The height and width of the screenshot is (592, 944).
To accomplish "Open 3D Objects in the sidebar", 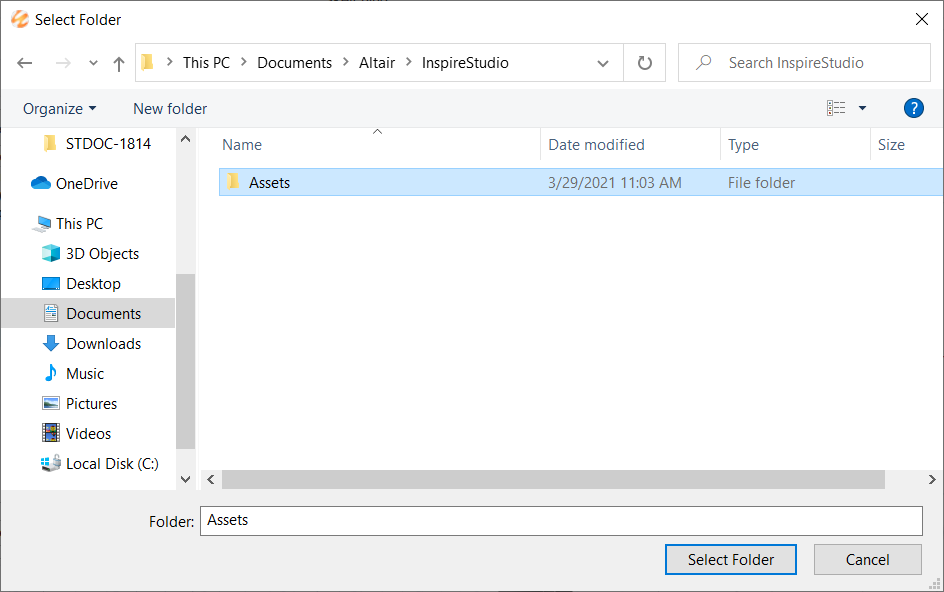I will [102, 254].
